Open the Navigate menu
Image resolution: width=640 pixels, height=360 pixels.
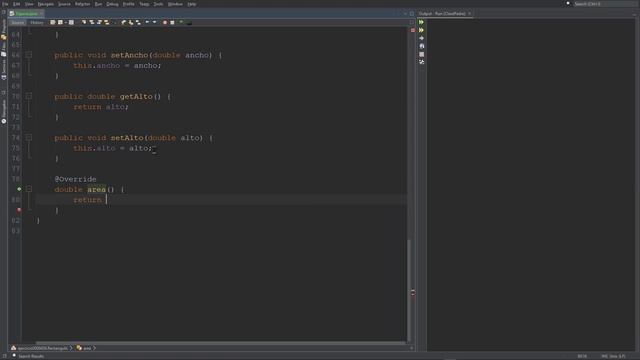pyautogui.click(x=46, y=4)
